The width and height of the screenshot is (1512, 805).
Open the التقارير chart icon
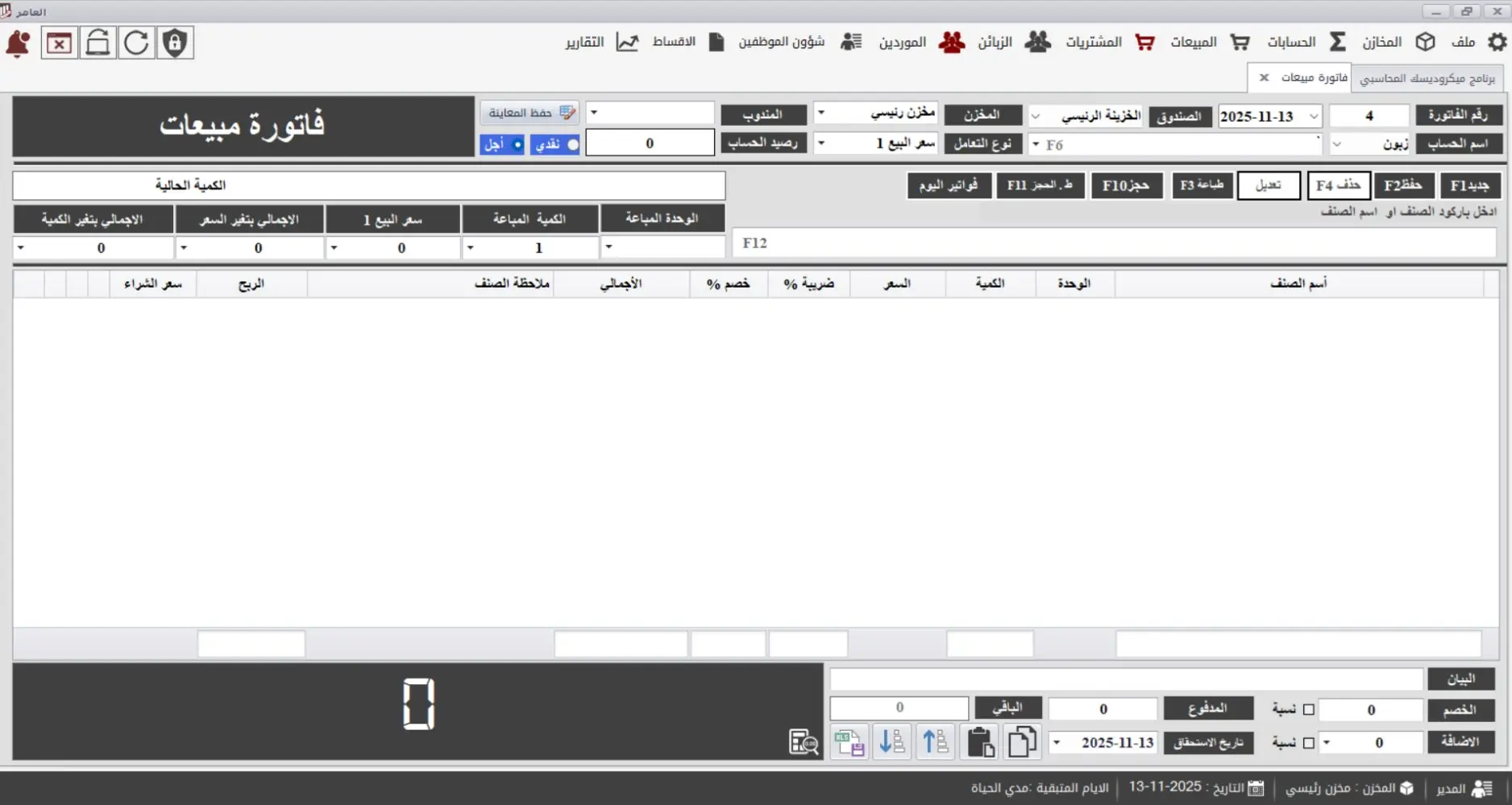(x=627, y=42)
